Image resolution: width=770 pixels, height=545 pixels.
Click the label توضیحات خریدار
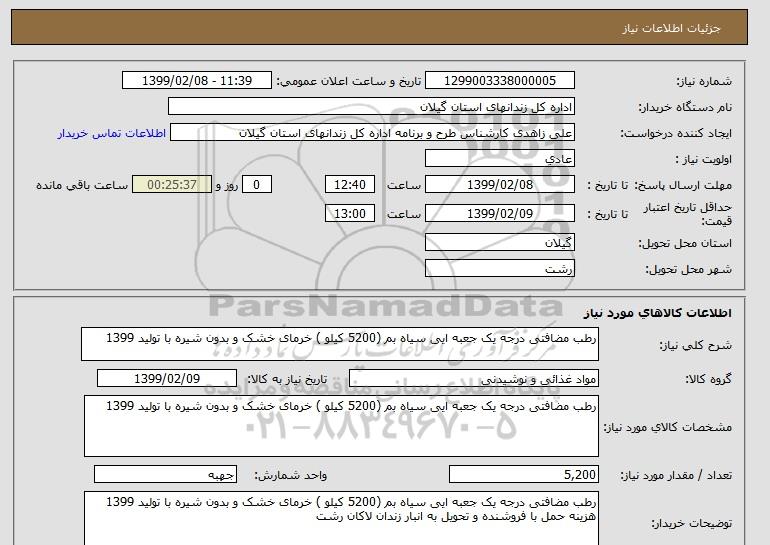click(x=691, y=523)
